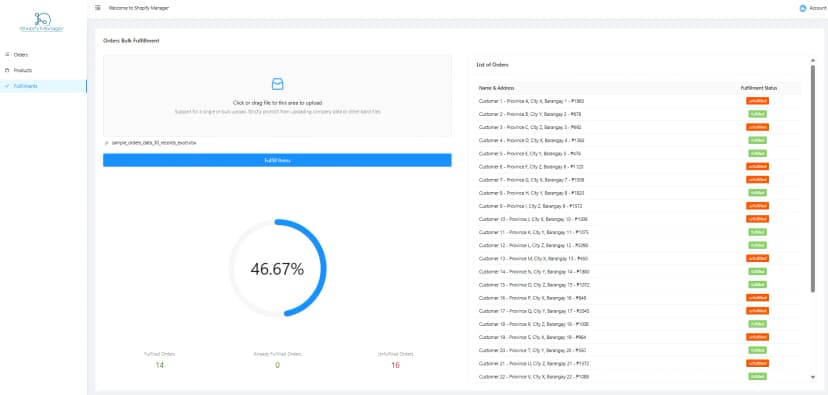Screen dimensions: 828x395
Task: Open the Account link
Action: (x=817, y=8)
